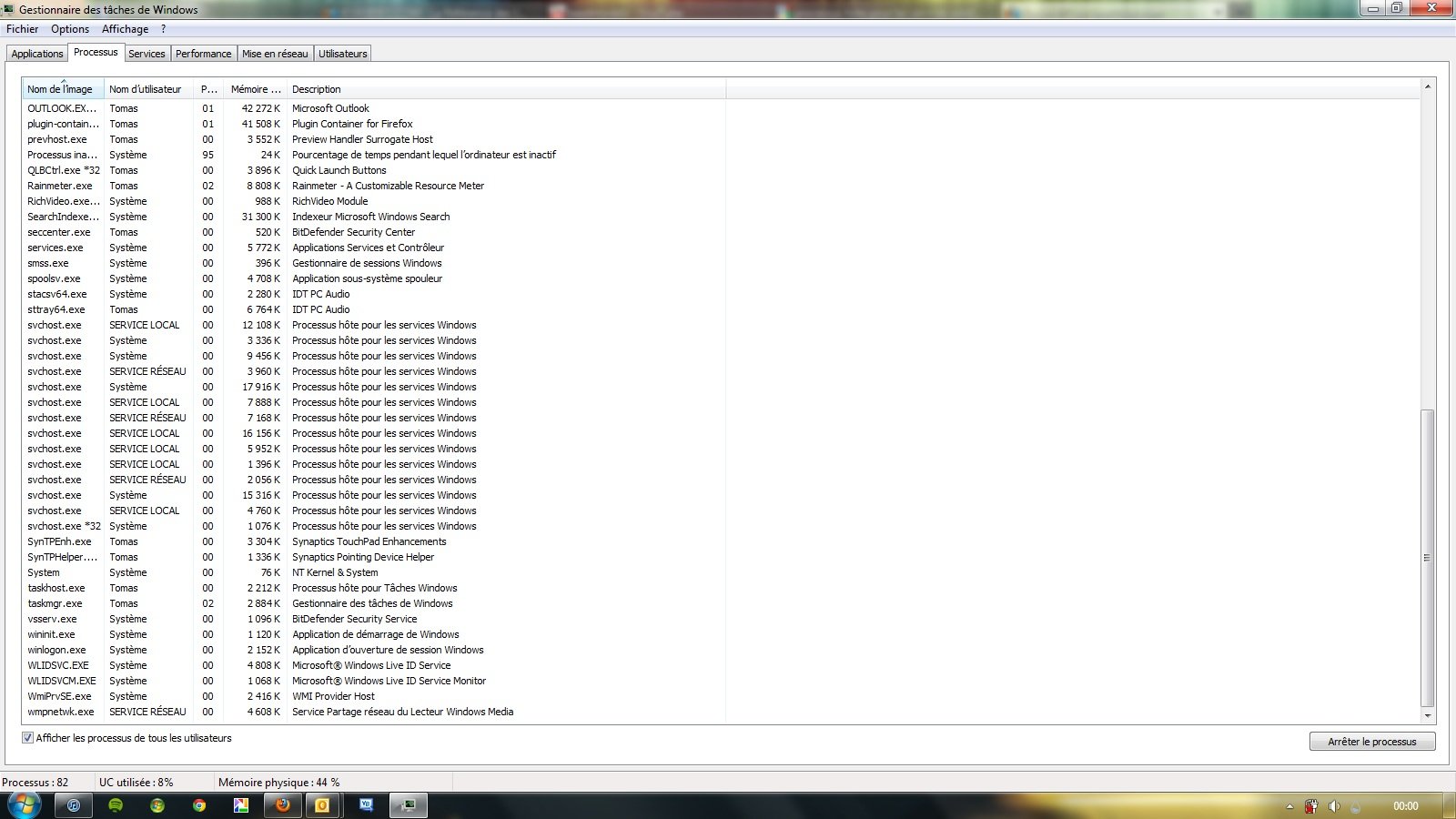This screenshot has width=1456, height=819.
Task: Launch Spotify from the taskbar
Action: (x=116, y=805)
